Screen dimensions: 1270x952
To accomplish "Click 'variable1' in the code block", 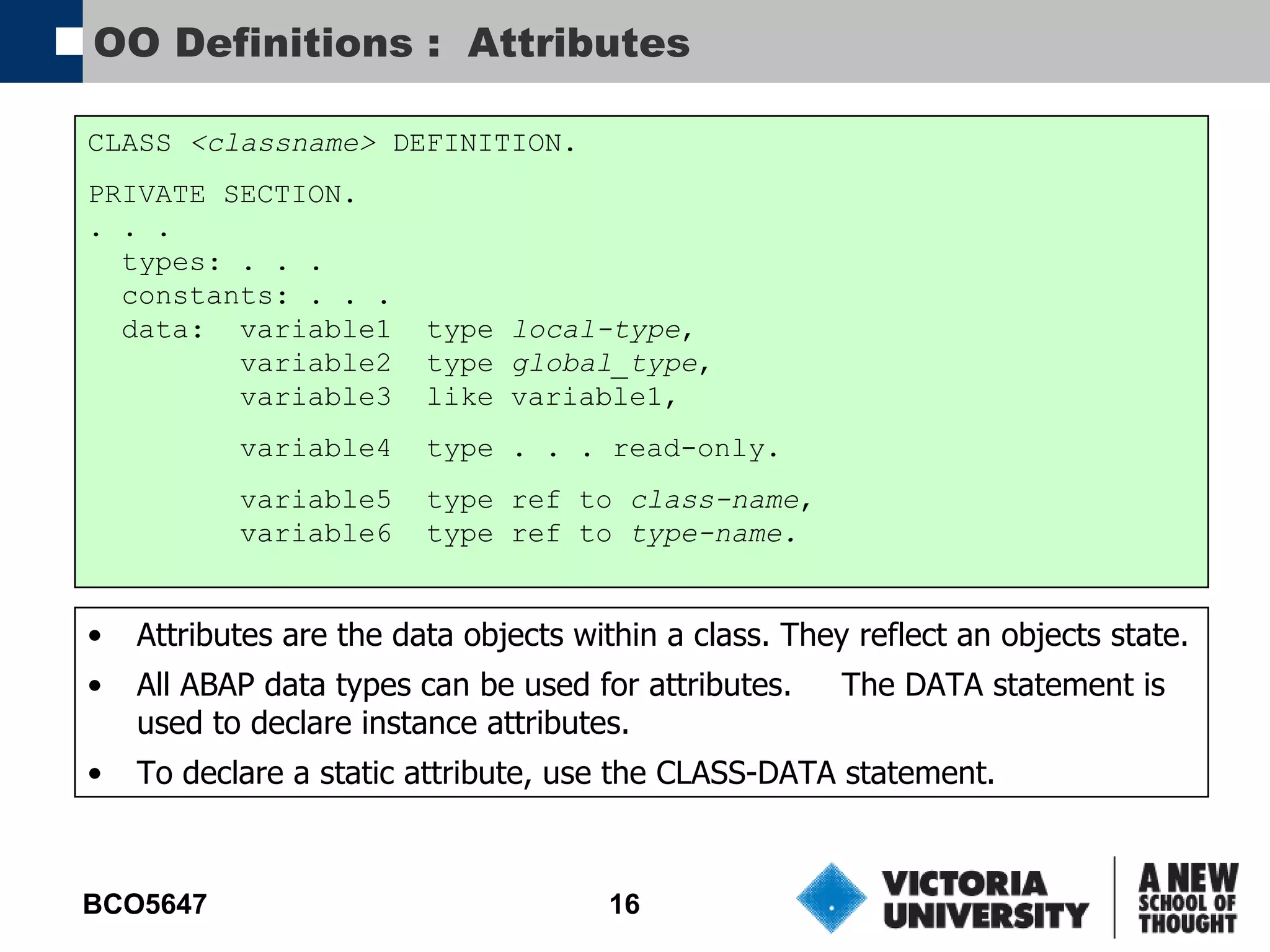I will pyautogui.click(x=316, y=330).
